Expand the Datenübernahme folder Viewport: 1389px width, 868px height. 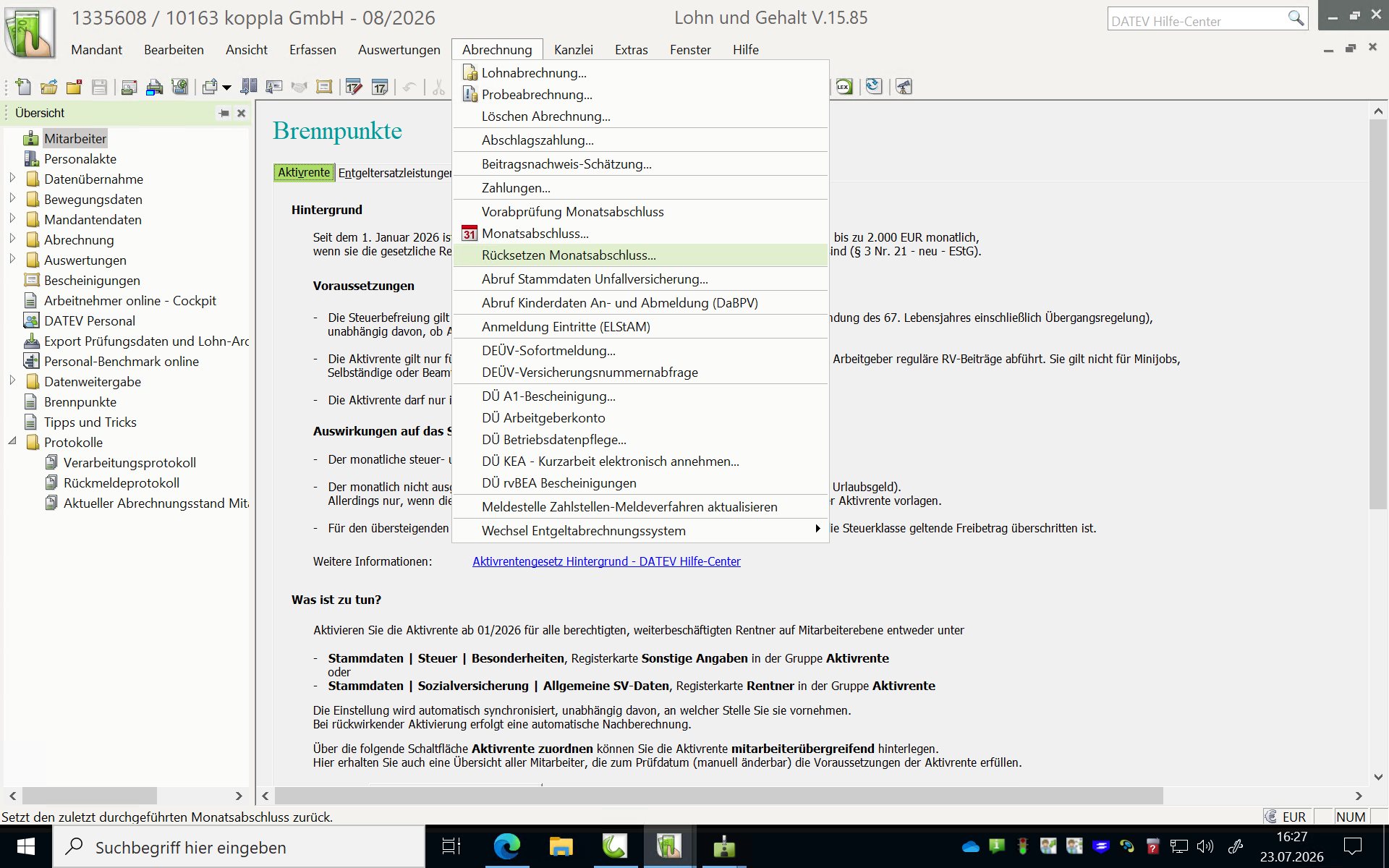tap(12, 178)
